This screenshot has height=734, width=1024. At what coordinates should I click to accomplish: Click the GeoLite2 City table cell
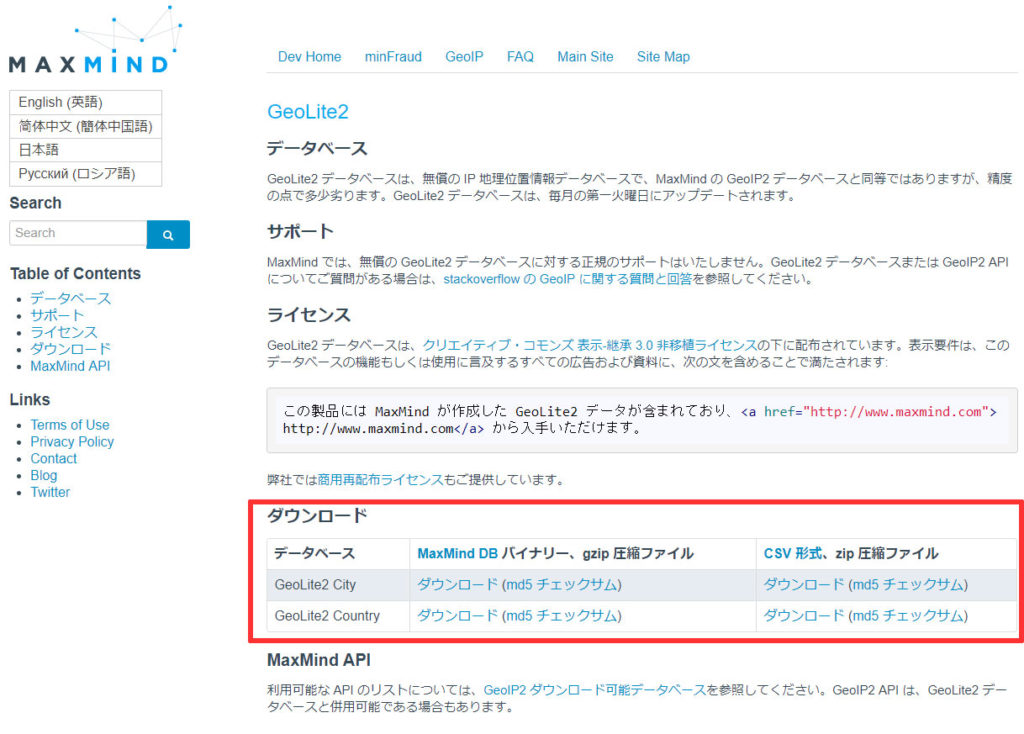338,585
